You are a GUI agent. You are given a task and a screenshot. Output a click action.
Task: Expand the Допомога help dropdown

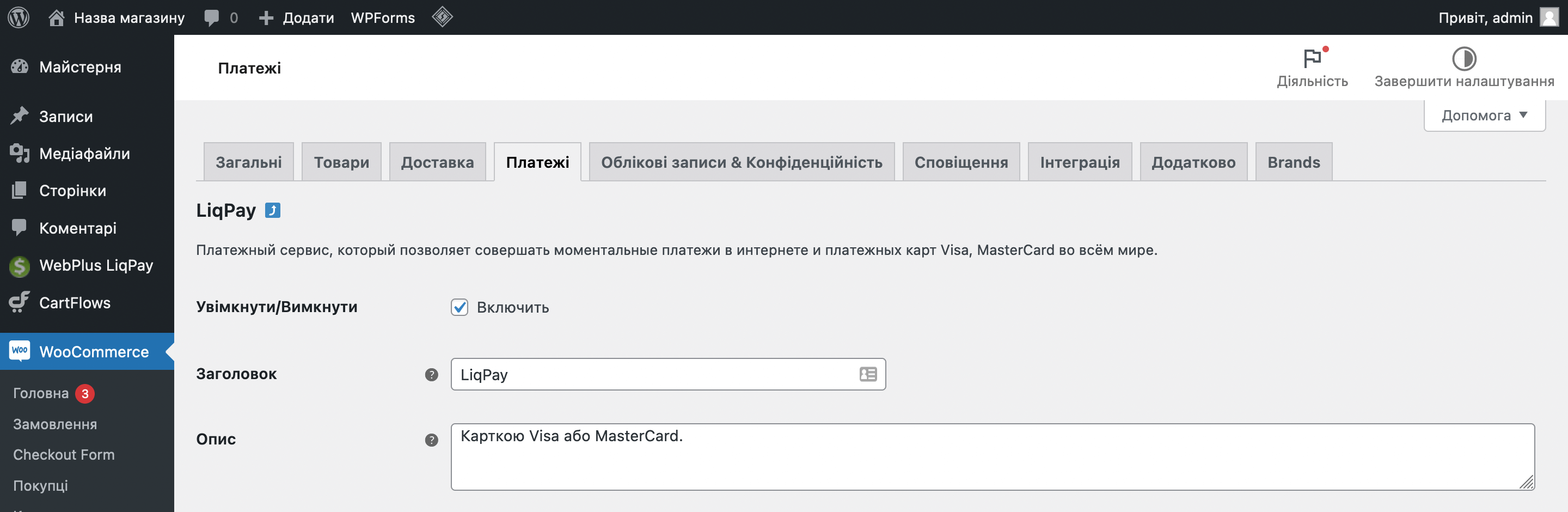(x=1485, y=115)
